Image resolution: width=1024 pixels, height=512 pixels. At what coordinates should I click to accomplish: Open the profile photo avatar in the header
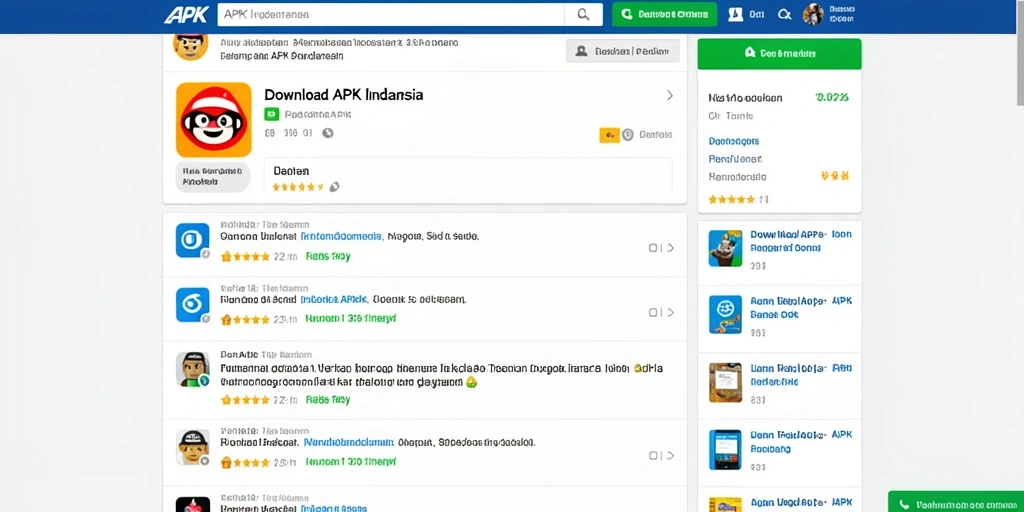tap(812, 14)
